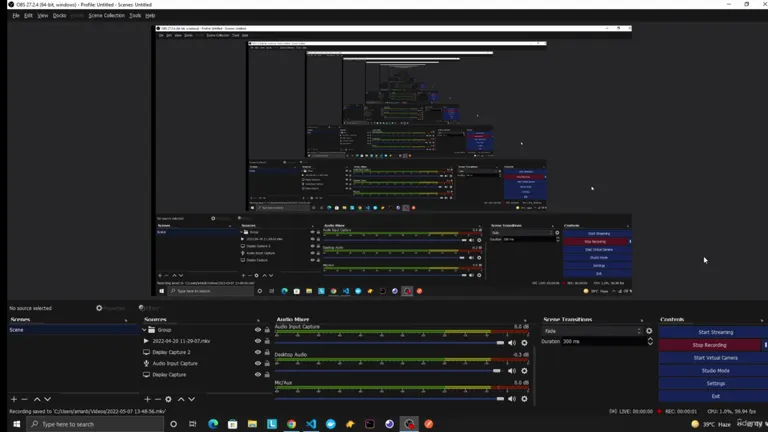Image resolution: width=768 pixels, height=432 pixels.
Task: Add a new scene with plus icon
Action: 14,399
